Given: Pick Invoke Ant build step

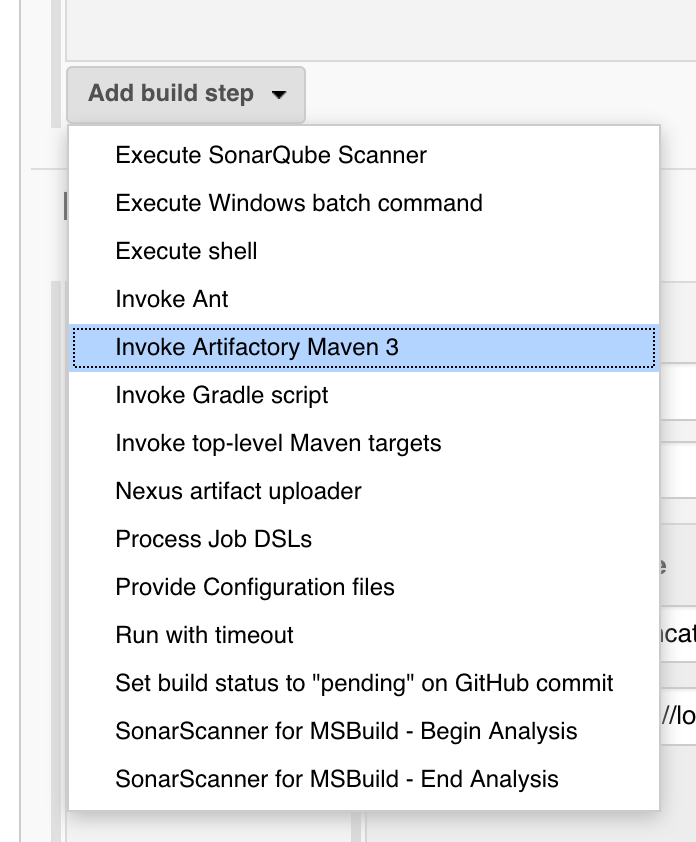Looking at the screenshot, I should point(172,299).
